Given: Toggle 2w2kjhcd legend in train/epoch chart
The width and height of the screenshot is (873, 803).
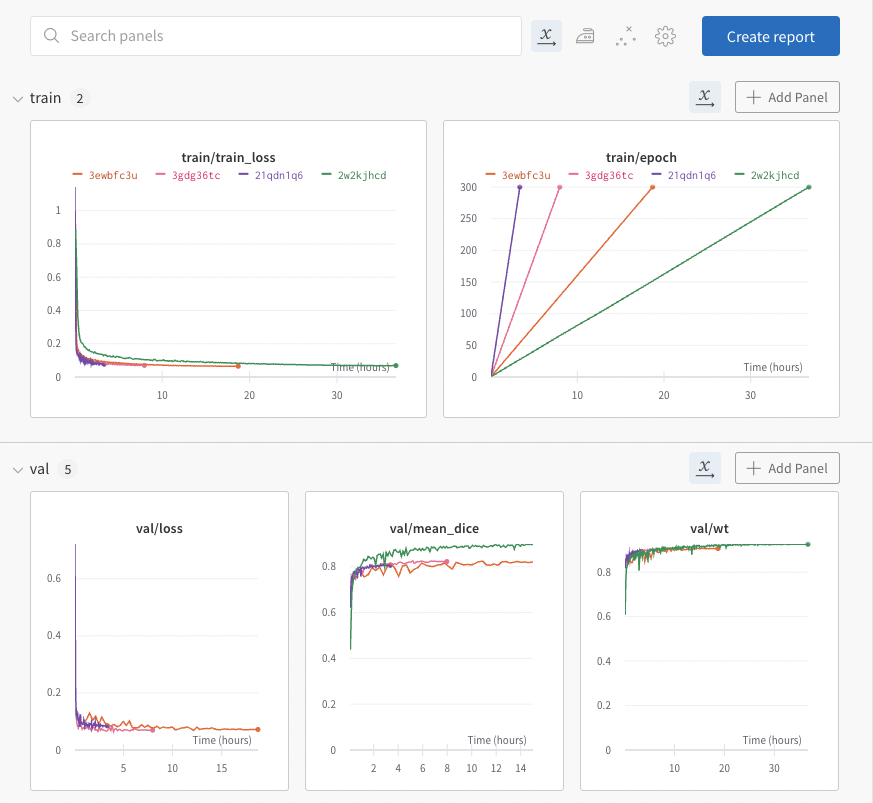Looking at the screenshot, I should (x=767, y=175).
